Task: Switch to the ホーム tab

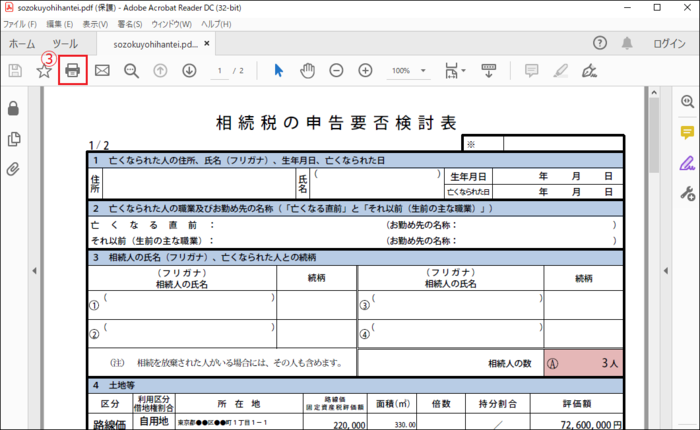Action: click(x=21, y=44)
